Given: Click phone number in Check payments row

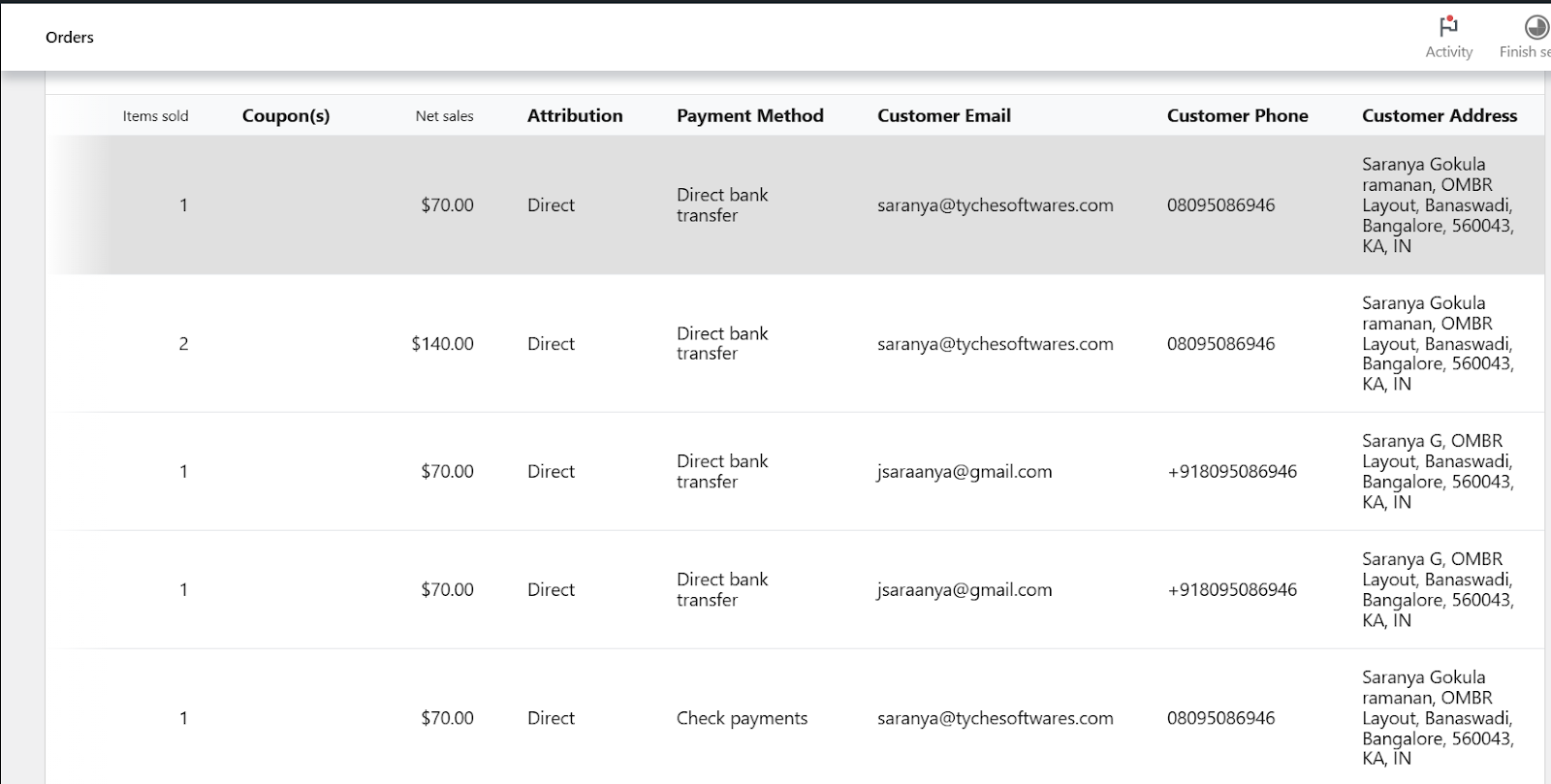Looking at the screenshot, I should coord(1220,718).
